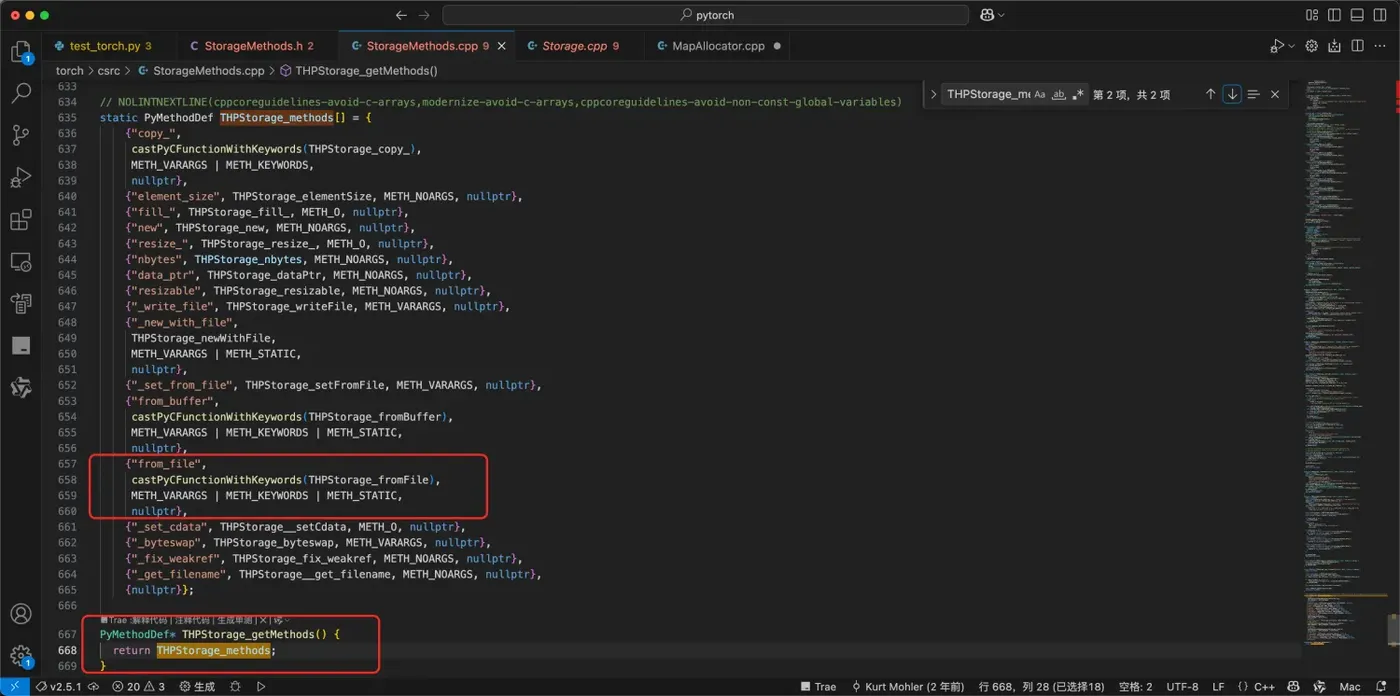Go to next find match

1232,94
